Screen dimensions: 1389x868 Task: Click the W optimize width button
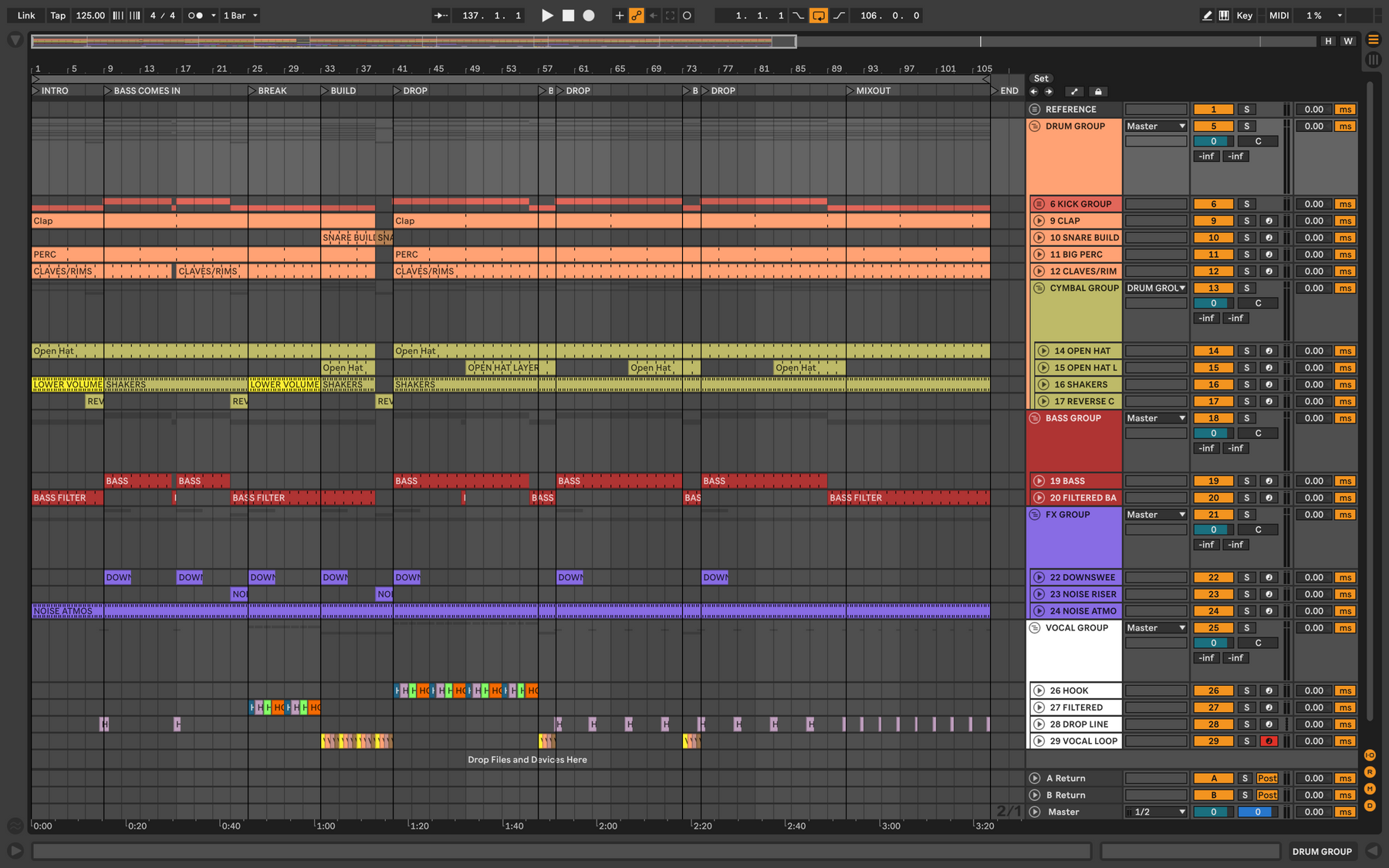coord(1348,41)
